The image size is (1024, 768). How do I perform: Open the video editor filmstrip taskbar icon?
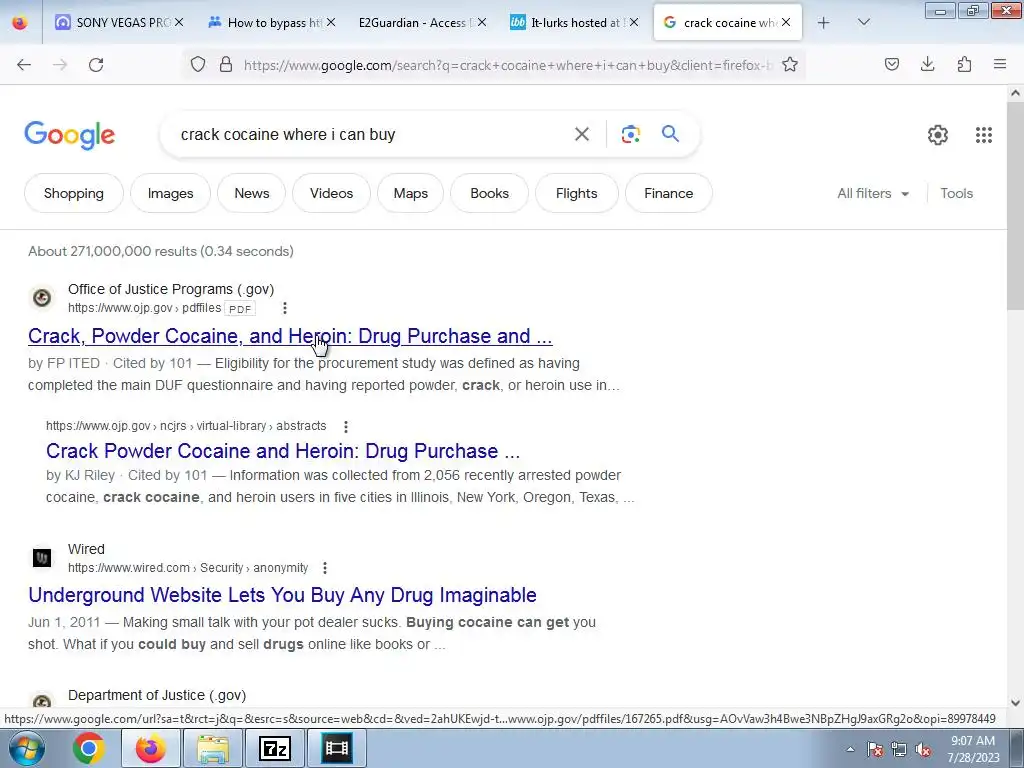(337, 748)
